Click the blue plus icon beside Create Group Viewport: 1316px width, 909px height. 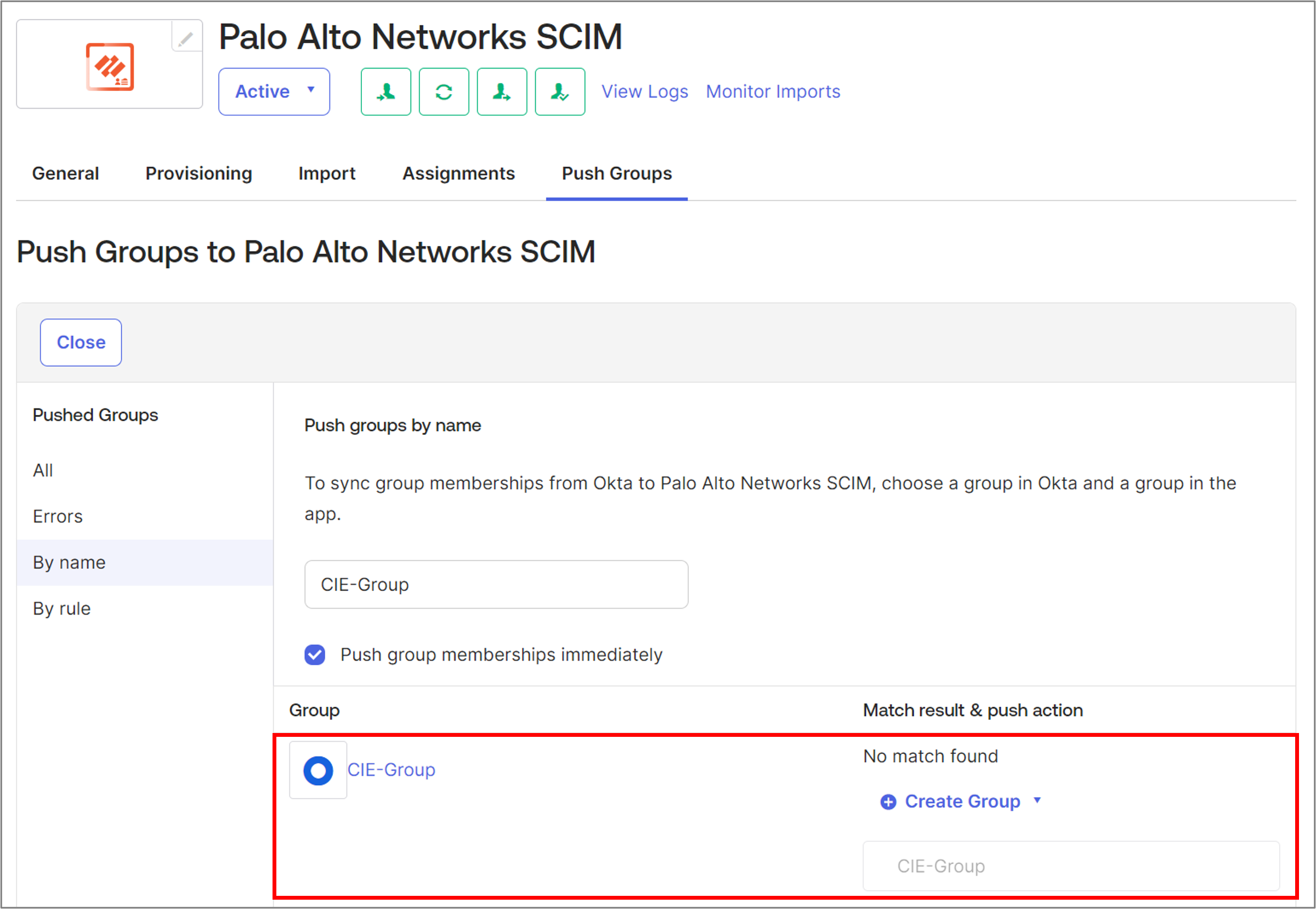[x=888, y=802]
